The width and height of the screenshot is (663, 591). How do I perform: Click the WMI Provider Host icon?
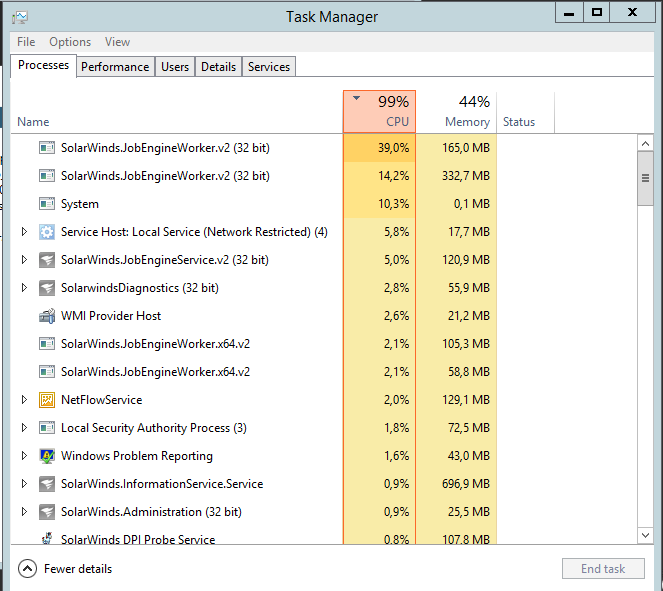pyautogui.click(x=47, y=316)
